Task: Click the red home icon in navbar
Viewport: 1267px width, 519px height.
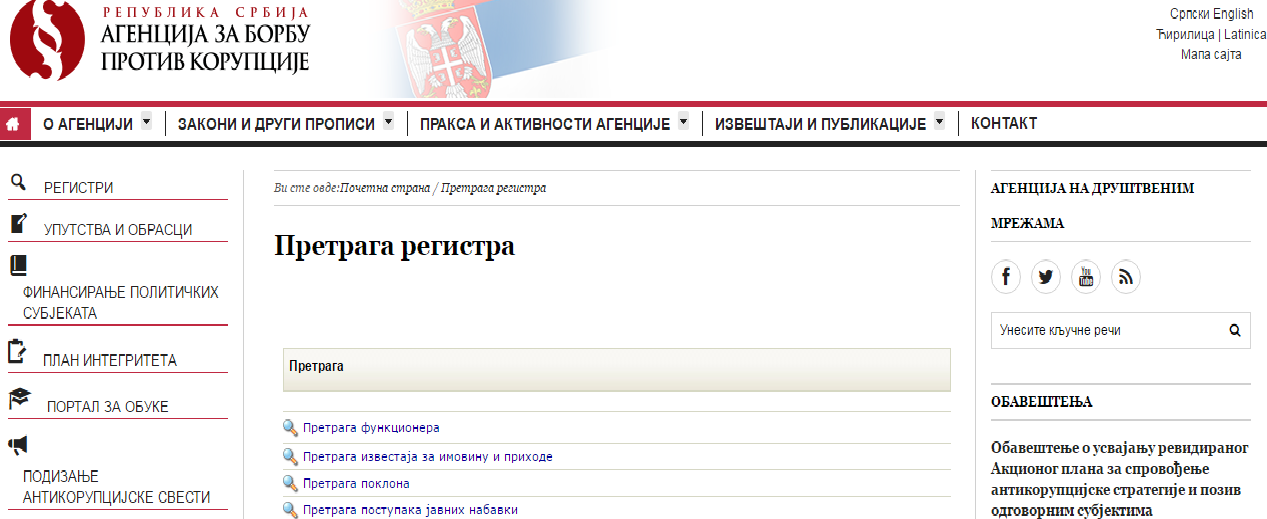Action: click(14, 124)
